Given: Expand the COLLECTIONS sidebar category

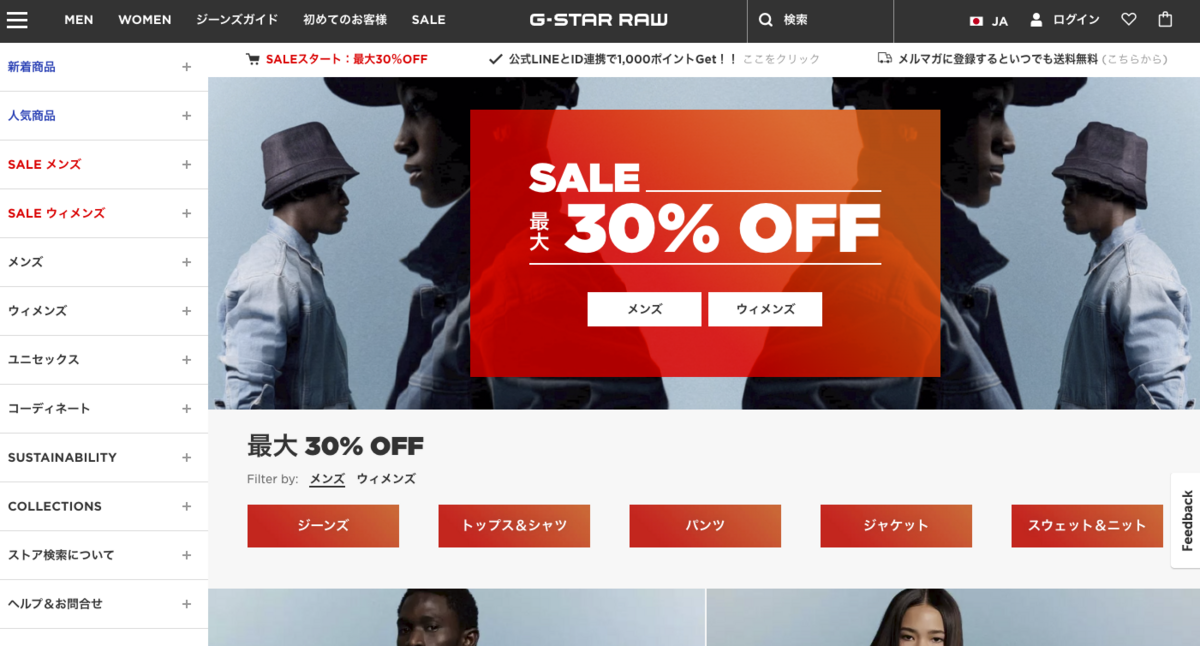Looking at the screenshot, I should [x=104, y=507].
